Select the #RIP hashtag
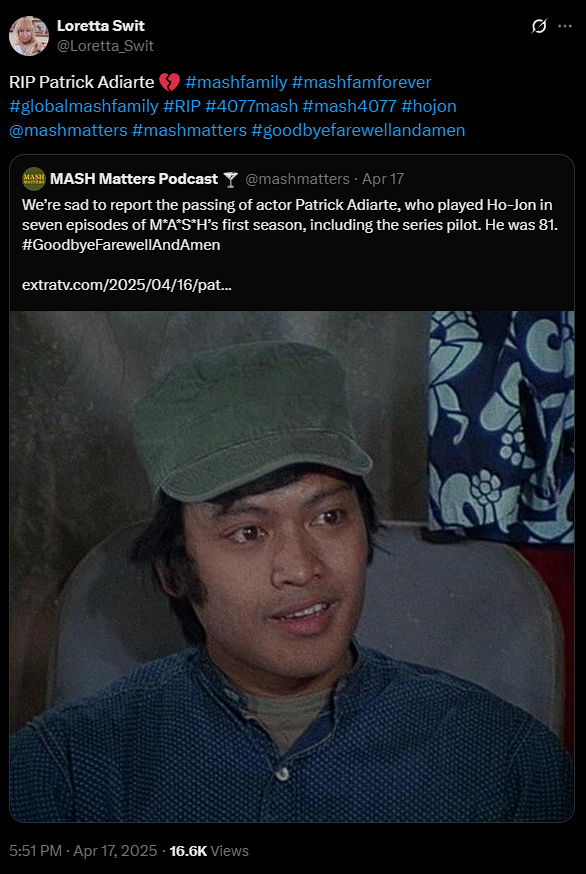The image size is (586, 874). pyautogui.click(x=182, y=106)
